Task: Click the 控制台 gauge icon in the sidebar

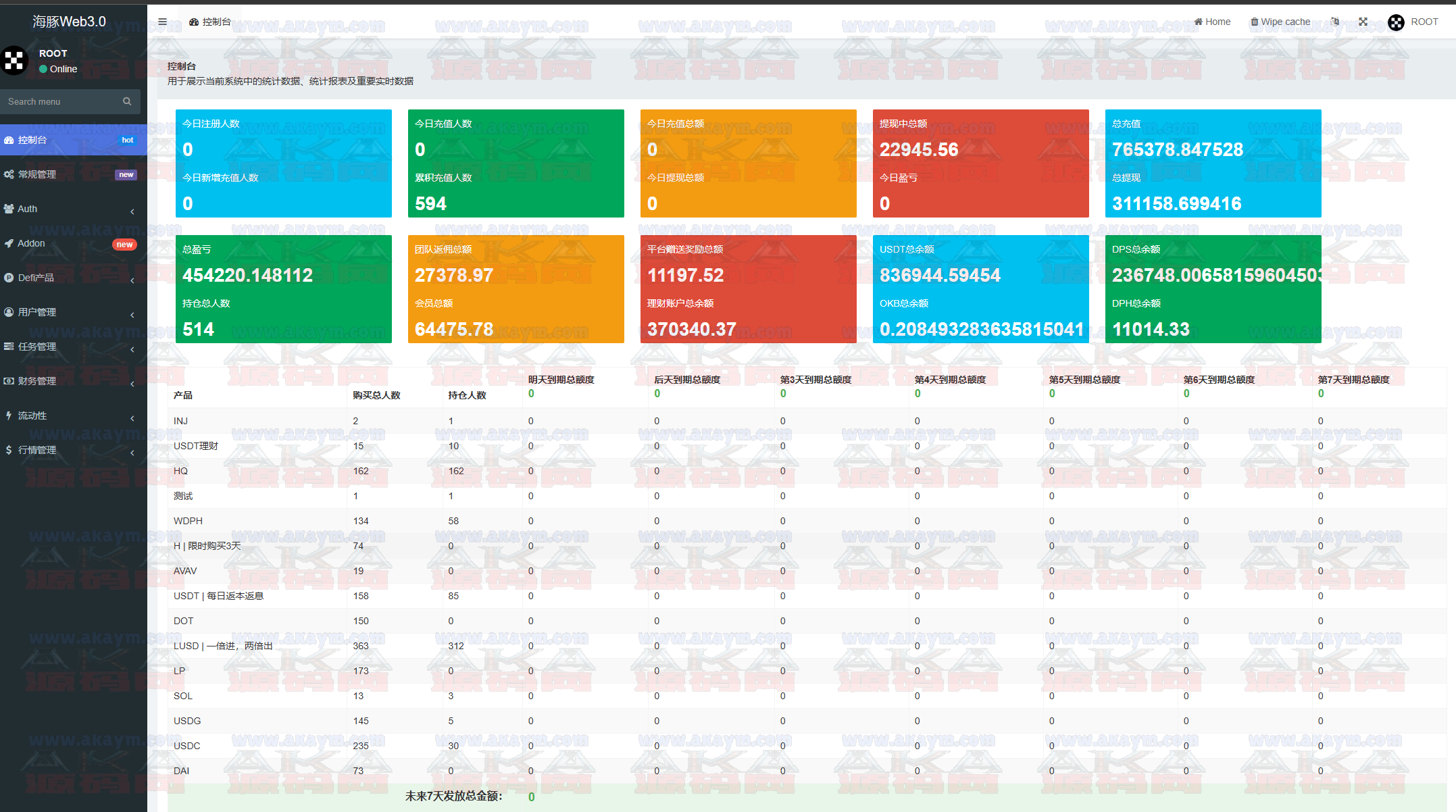Action: point(9,140)
